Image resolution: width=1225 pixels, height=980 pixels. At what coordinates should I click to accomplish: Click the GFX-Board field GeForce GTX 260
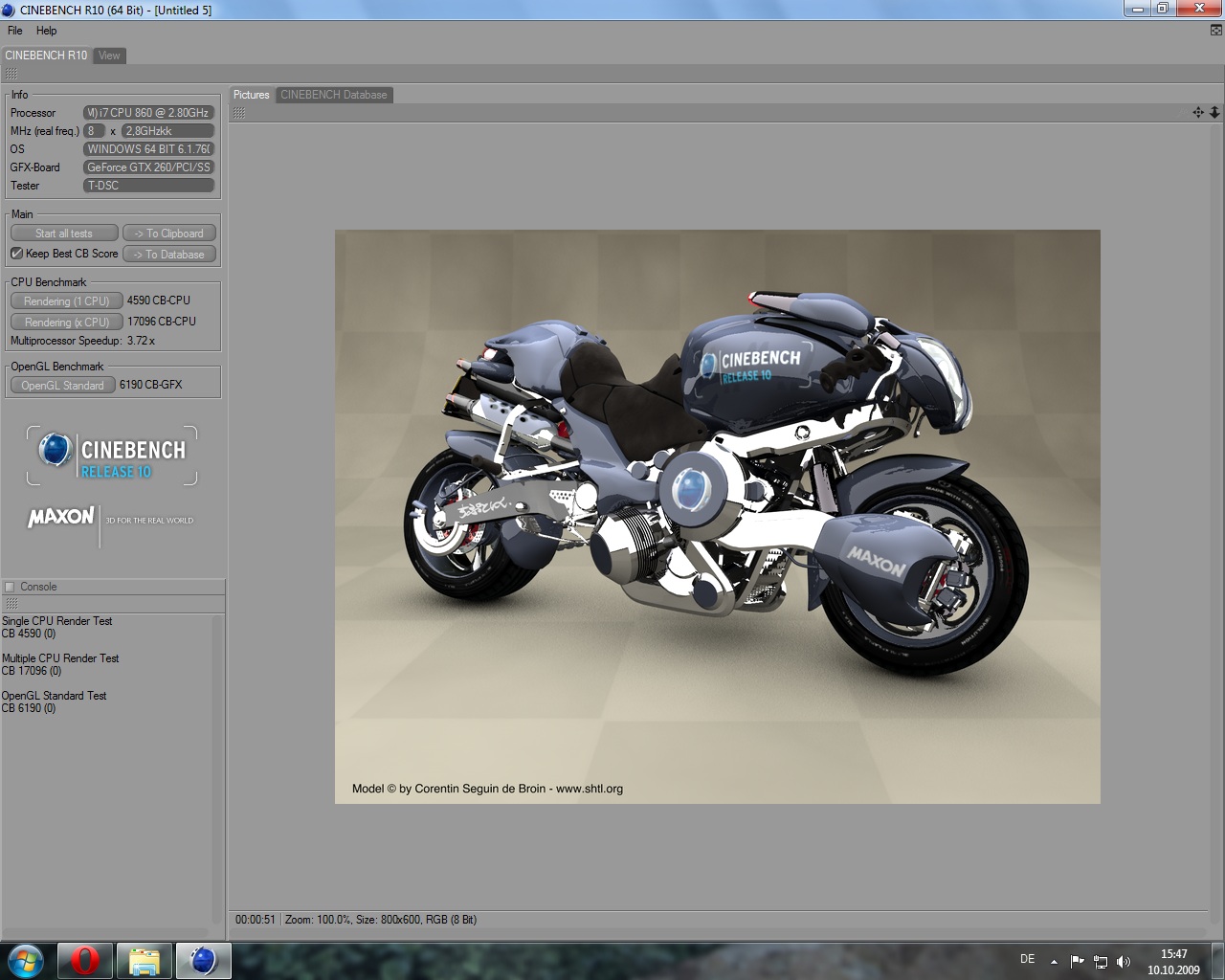tap(148, 167)
